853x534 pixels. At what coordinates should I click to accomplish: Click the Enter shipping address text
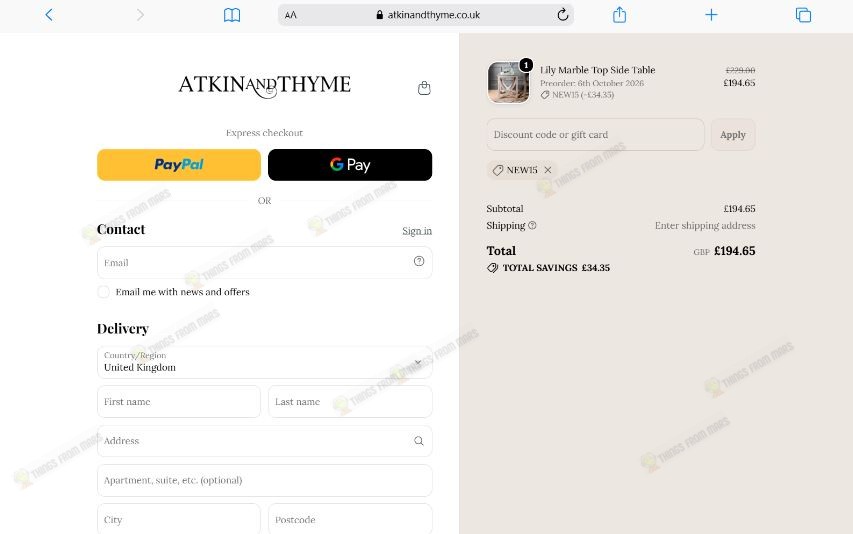click(x=705, y=225)
